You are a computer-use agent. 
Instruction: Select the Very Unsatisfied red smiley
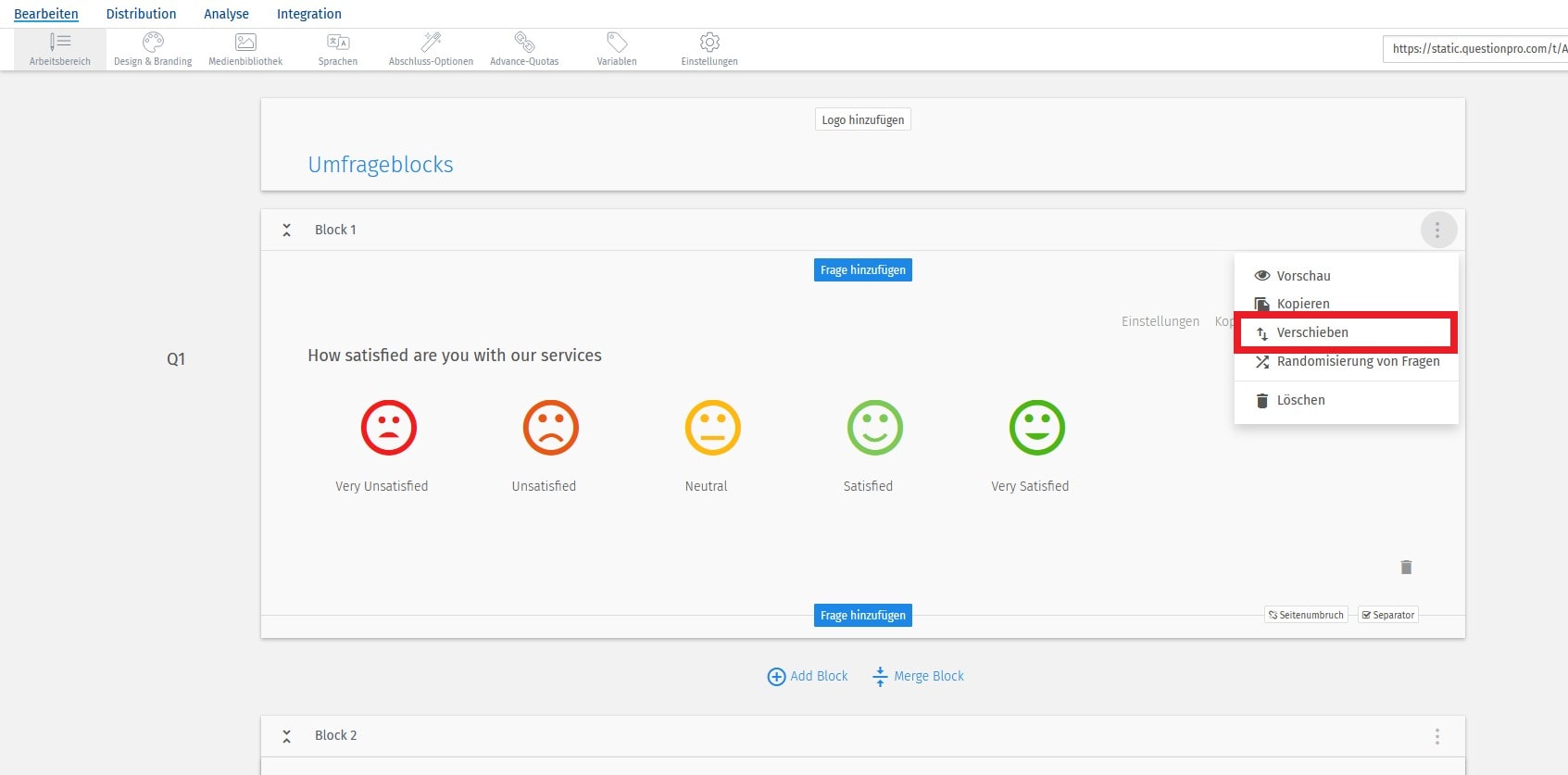(x=389, y=428)
